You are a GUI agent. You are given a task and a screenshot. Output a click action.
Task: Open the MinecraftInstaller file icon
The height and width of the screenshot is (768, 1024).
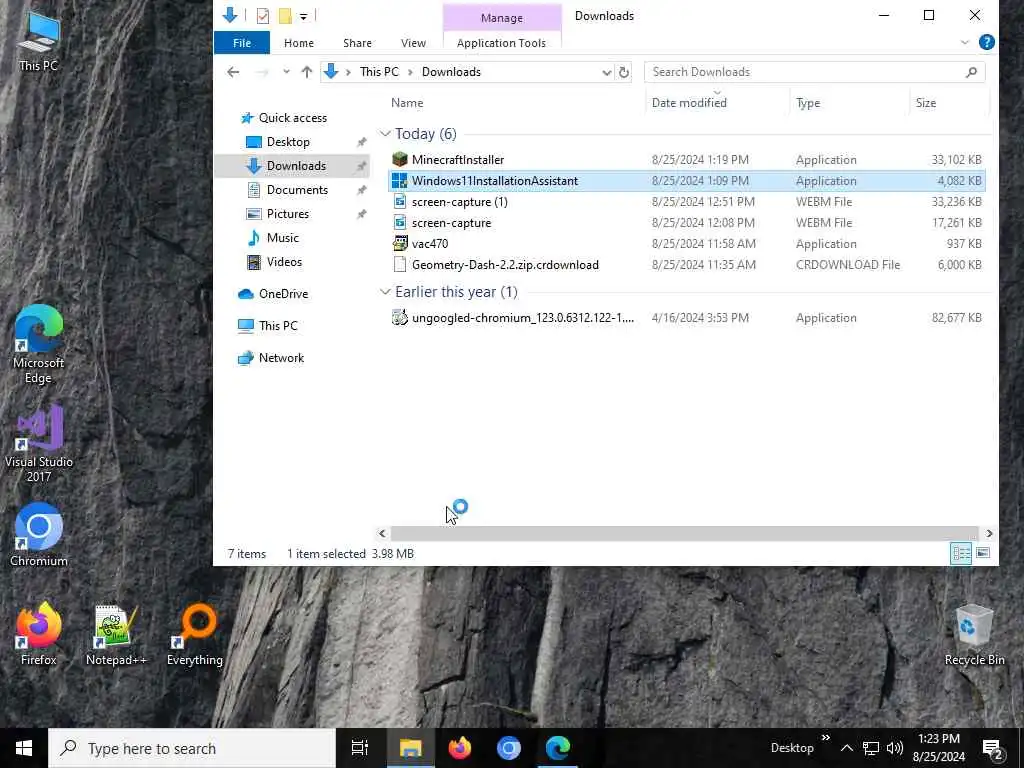tap(400, 159)
